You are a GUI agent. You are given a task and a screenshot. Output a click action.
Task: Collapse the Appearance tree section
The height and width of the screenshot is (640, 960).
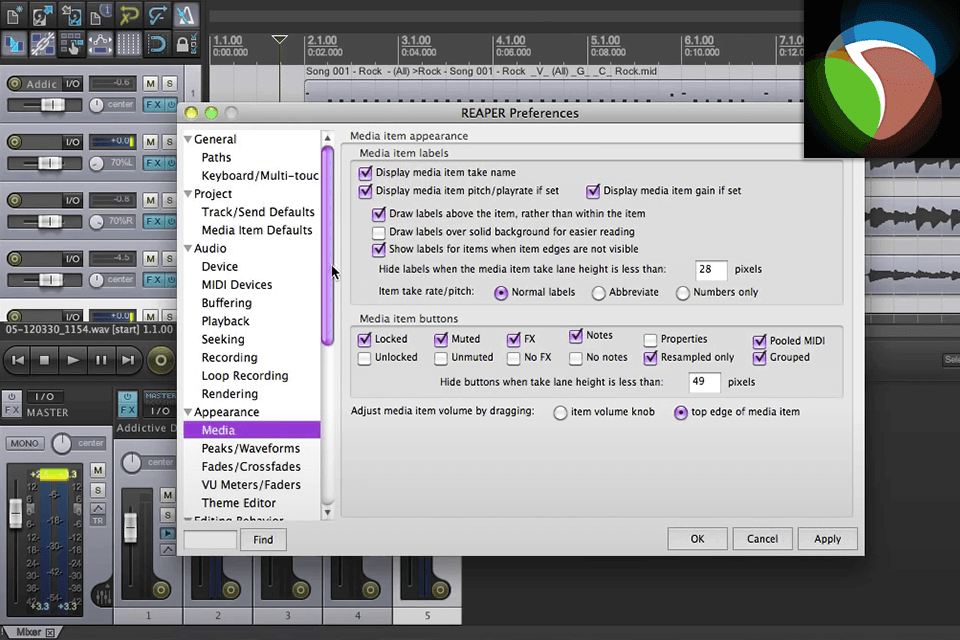click(x=188, y=412)
